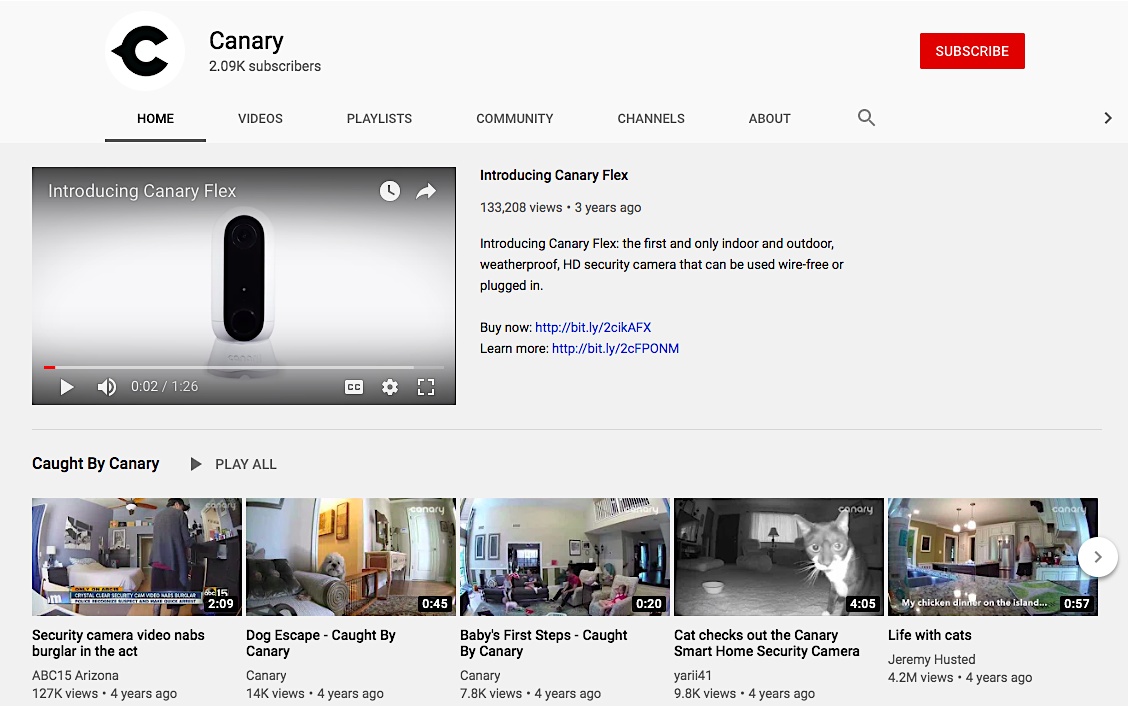Viewport: 1128px width, 706px height.
Task: Click the Watch Later clock icon
Action: pos(389,190)
